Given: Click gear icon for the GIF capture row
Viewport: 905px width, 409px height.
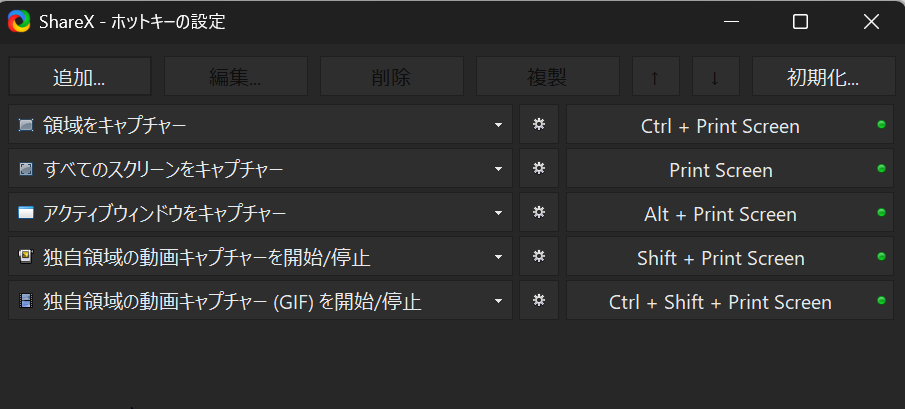Looking at the screenshot, I should (538, 301).
